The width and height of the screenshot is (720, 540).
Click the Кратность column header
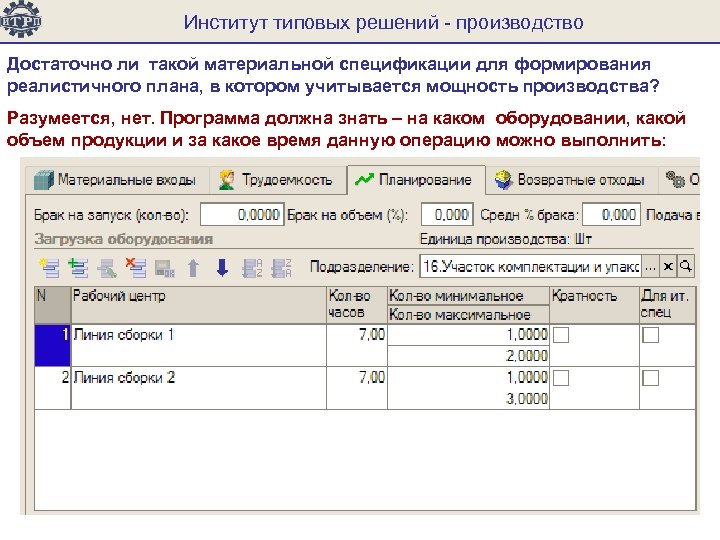pos(594,305)
